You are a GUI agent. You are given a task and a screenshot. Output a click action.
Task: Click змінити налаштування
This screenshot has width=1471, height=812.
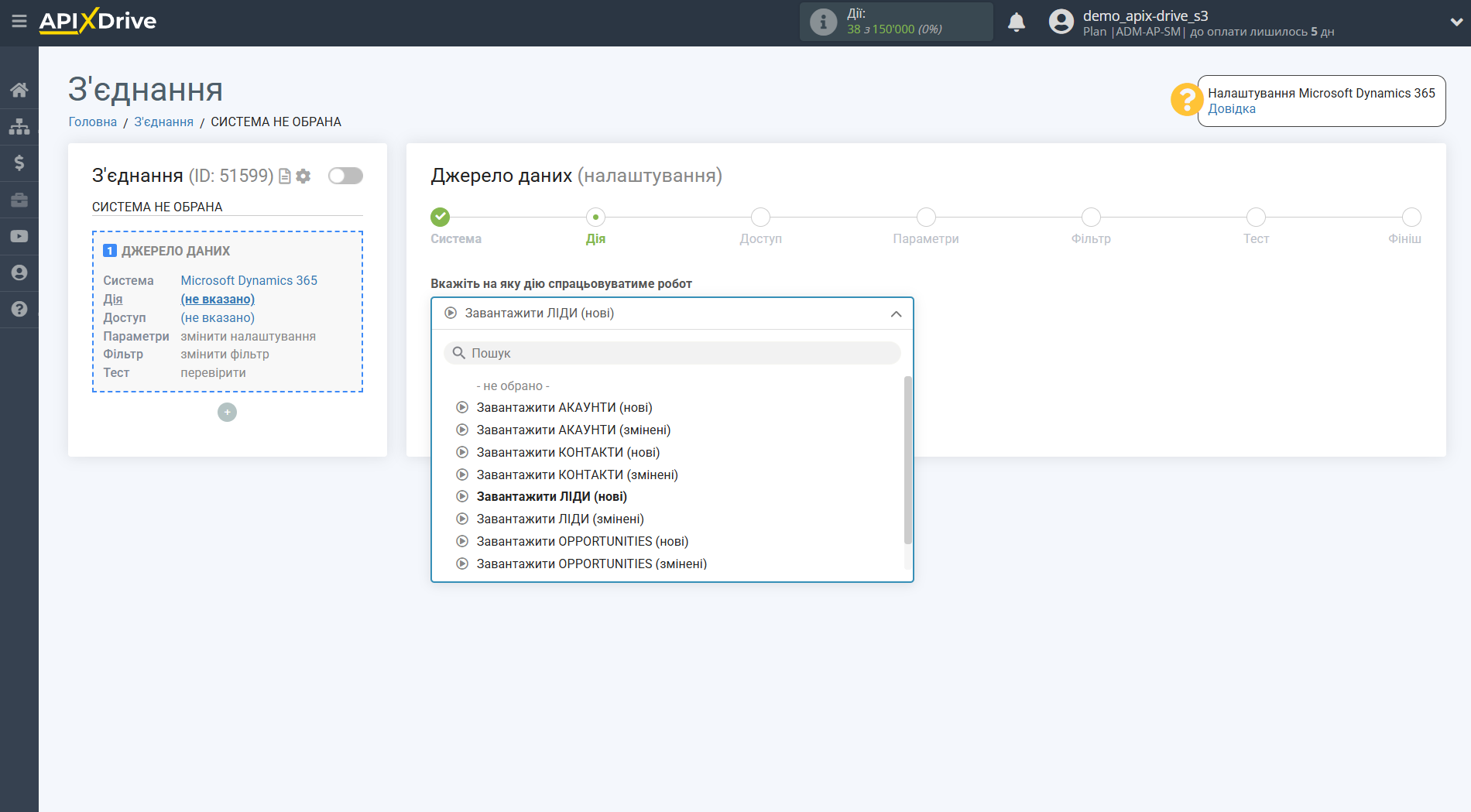[x=248, y=336]
